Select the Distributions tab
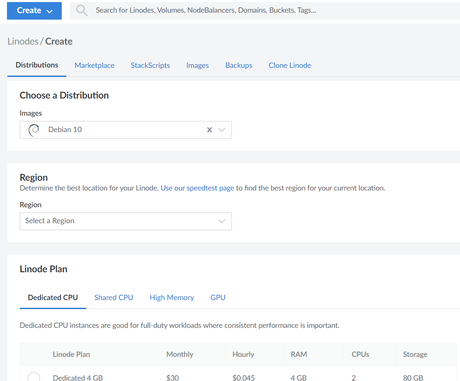Screen dimensions: 460x381 (37, 65)
